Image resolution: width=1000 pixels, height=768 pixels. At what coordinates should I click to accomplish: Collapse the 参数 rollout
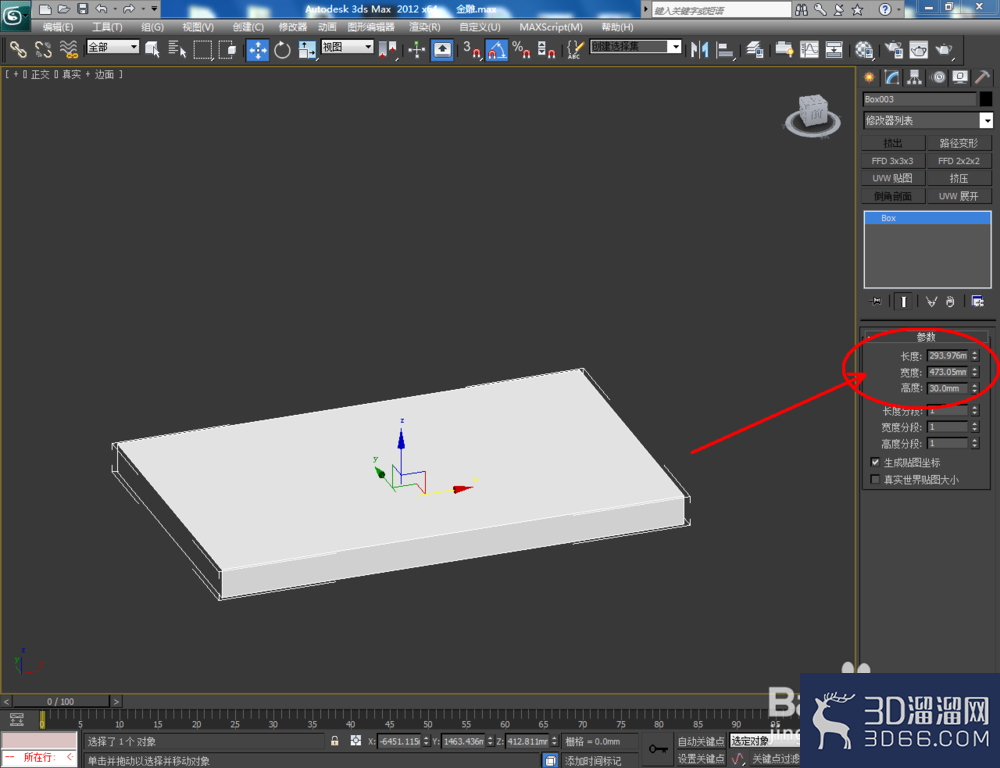[x=926, y=336]
